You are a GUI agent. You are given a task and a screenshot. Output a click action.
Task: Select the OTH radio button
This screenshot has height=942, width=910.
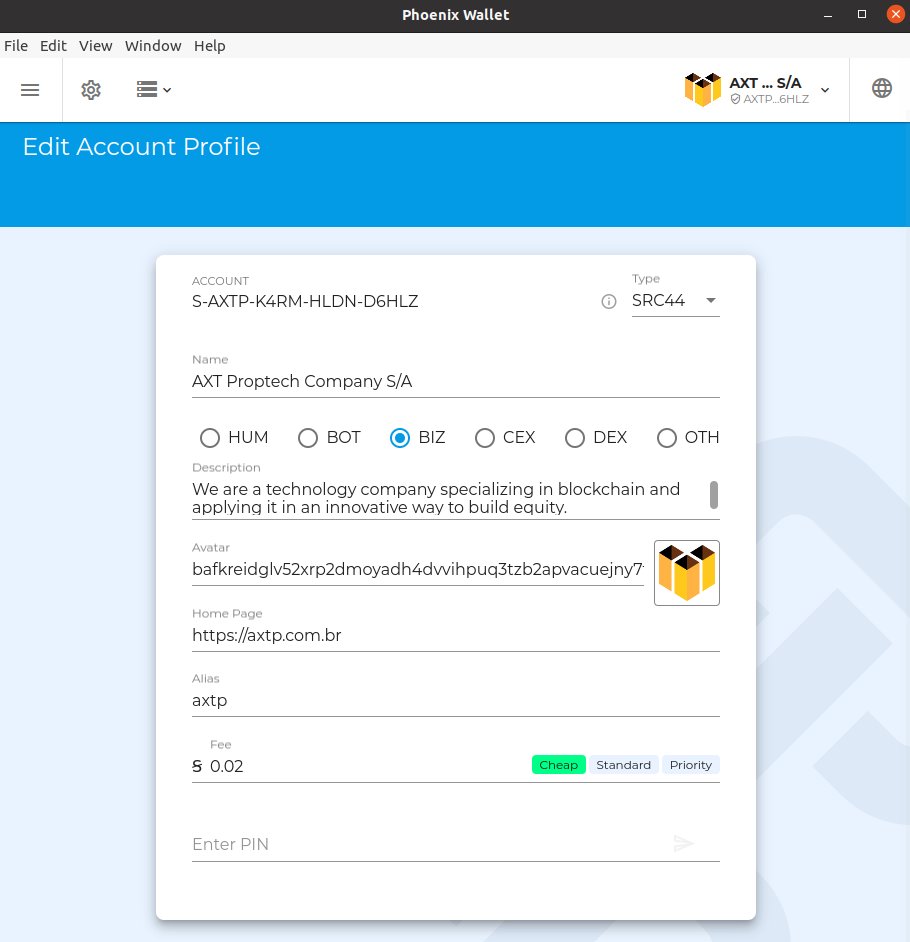(666, 438)
